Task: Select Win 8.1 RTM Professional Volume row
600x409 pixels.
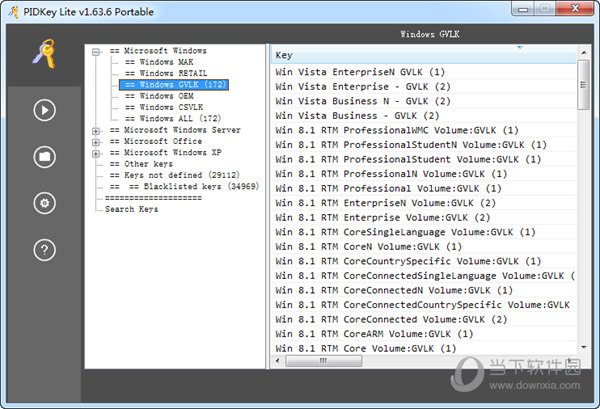Action: [x=424, y=188]
